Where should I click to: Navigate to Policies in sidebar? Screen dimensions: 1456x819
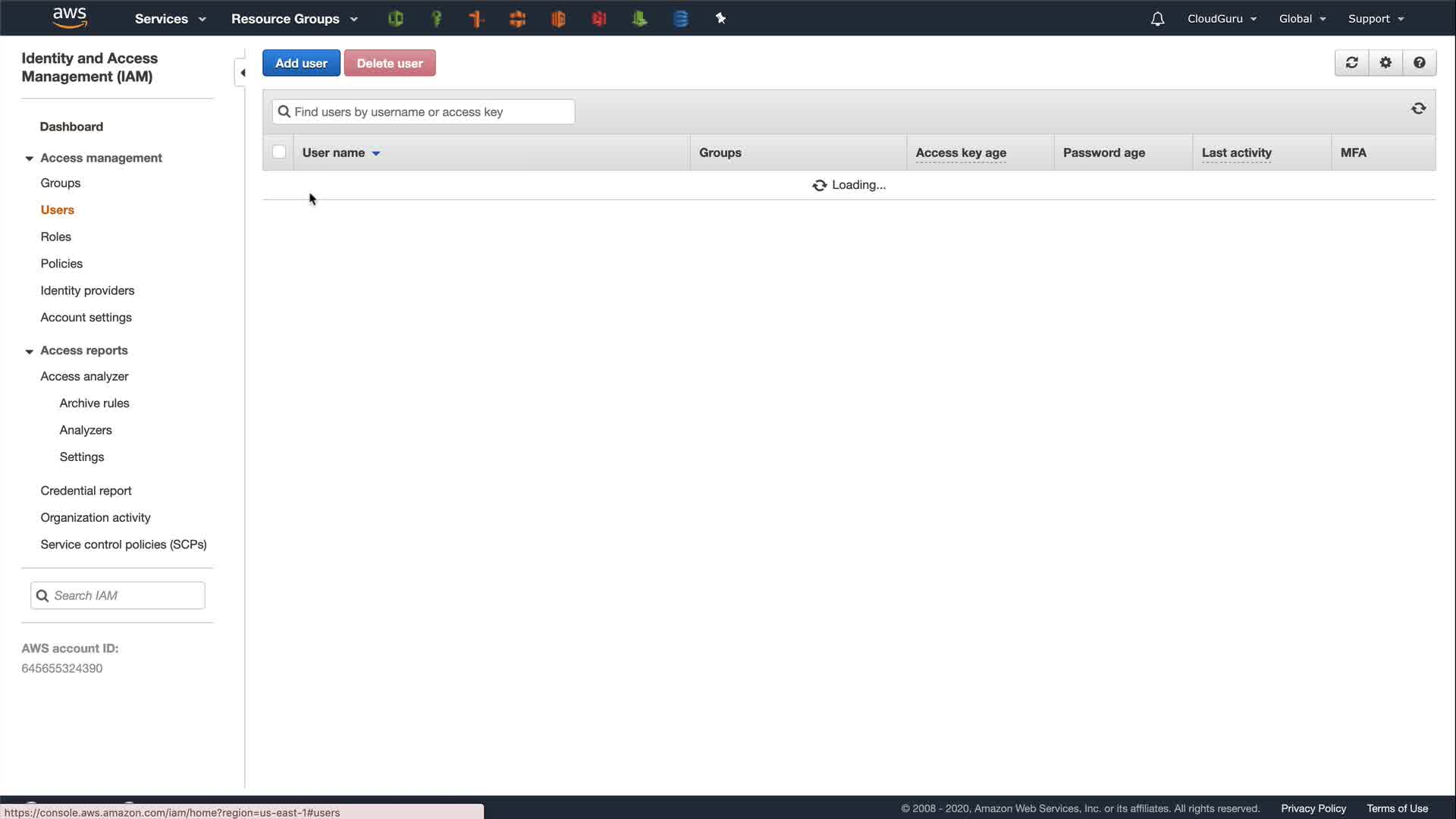pos(61,263)
